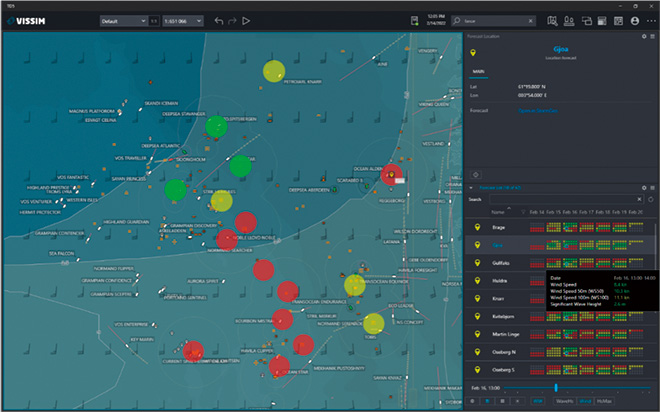Image resolution: width=660 pixels, height=412 pixels.
Task: Click the Gjoa red marker on the map
Action: point(391,175)
